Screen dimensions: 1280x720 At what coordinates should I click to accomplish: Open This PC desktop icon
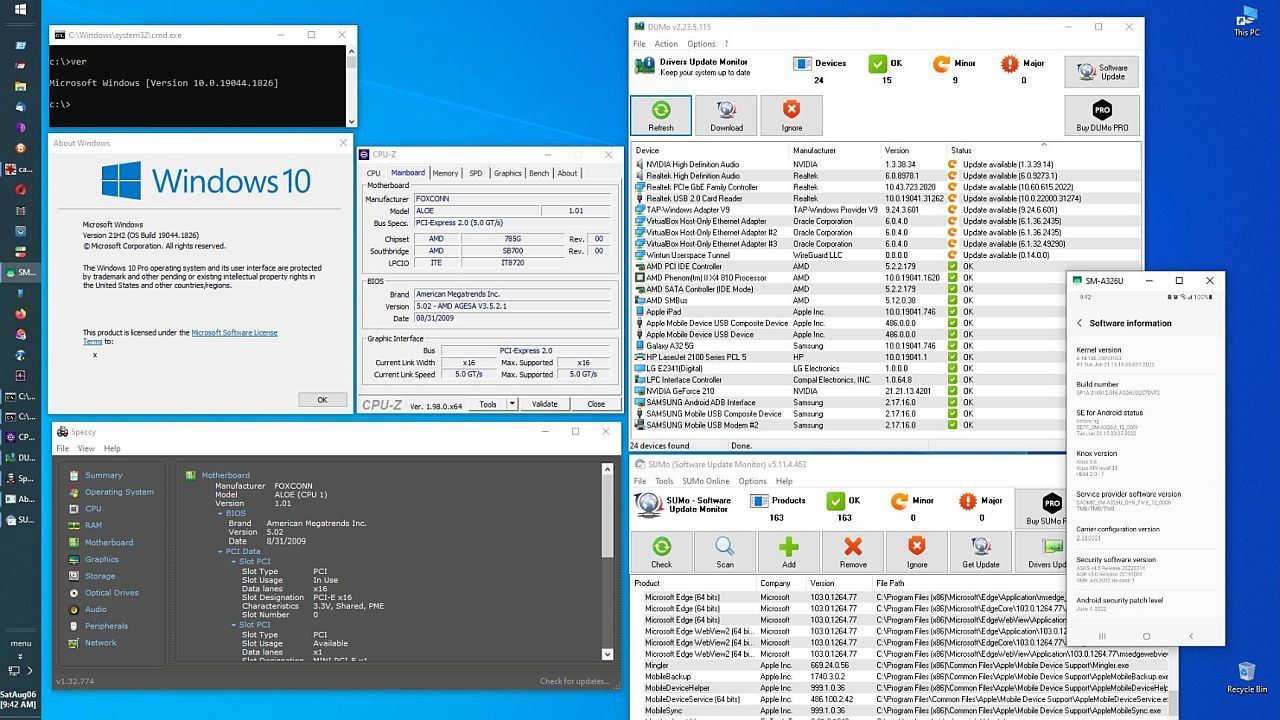point(1246,20)
